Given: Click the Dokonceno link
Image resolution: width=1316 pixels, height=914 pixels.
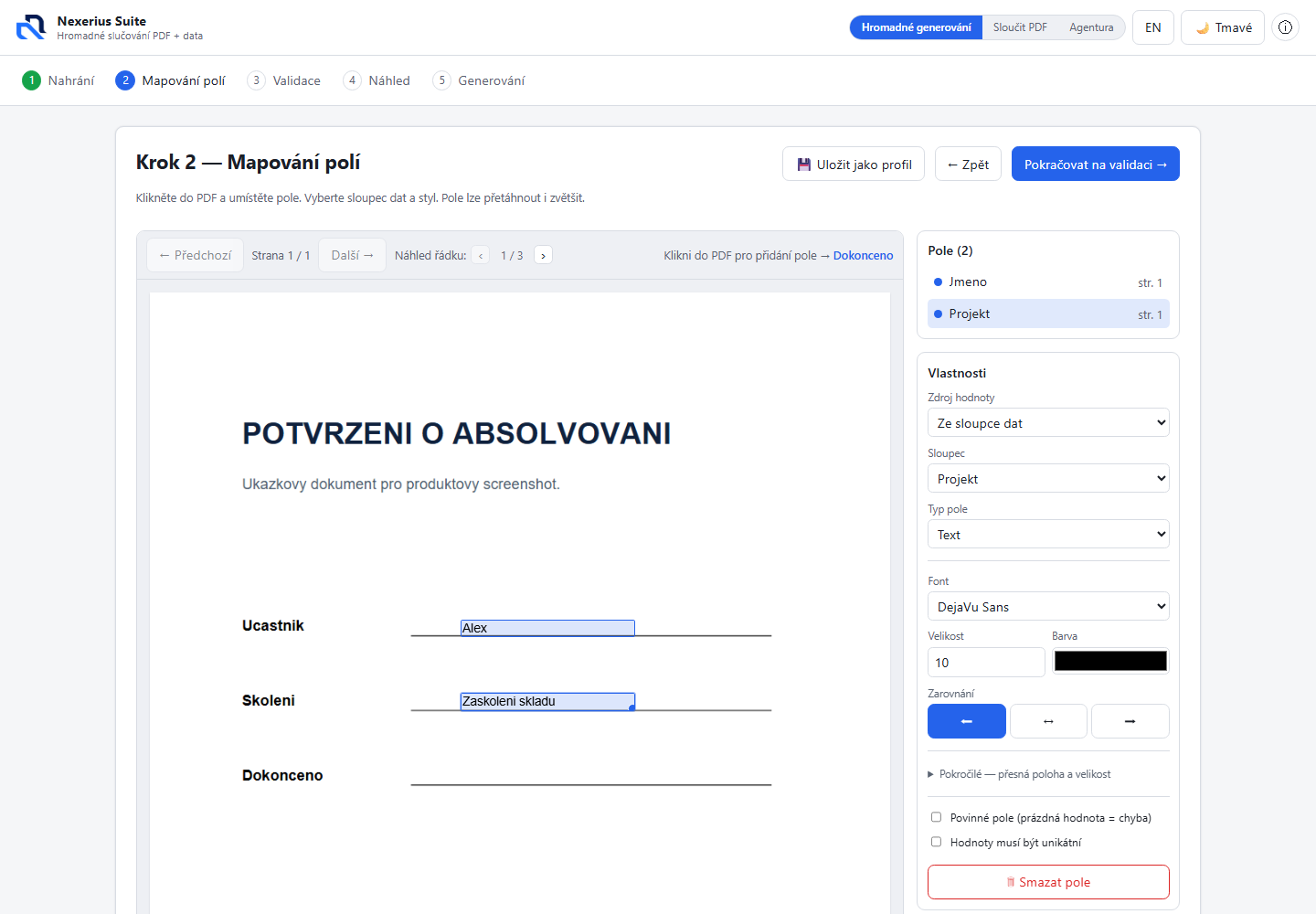Looking at the screenshot, I should click(x=863, y=256).
